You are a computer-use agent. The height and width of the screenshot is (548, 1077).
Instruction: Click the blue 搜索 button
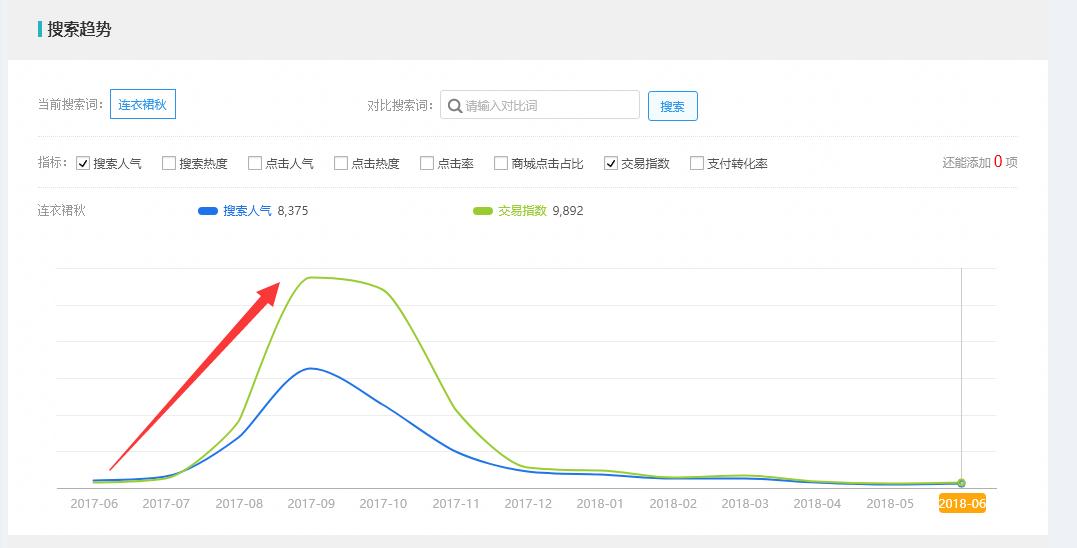(x=672, y=106)
